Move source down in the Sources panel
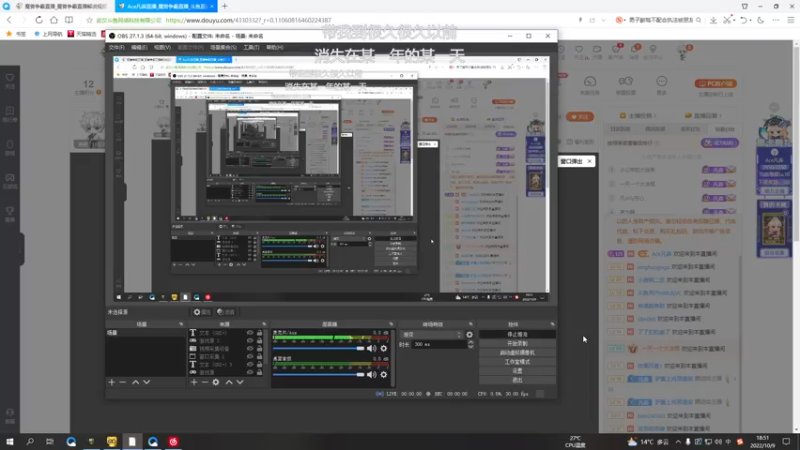This screenshot has width=800, height=450. pos(240,382)
